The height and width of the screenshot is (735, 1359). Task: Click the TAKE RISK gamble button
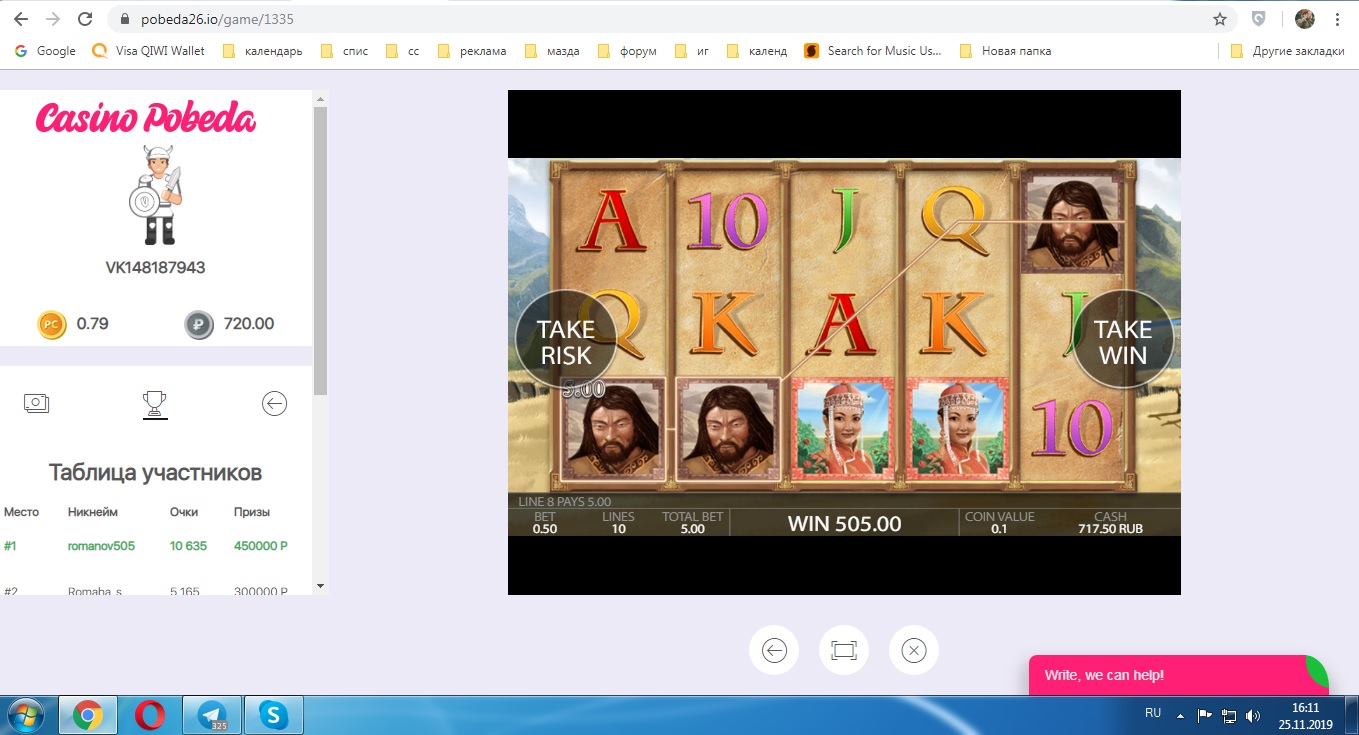click(565, 340)
